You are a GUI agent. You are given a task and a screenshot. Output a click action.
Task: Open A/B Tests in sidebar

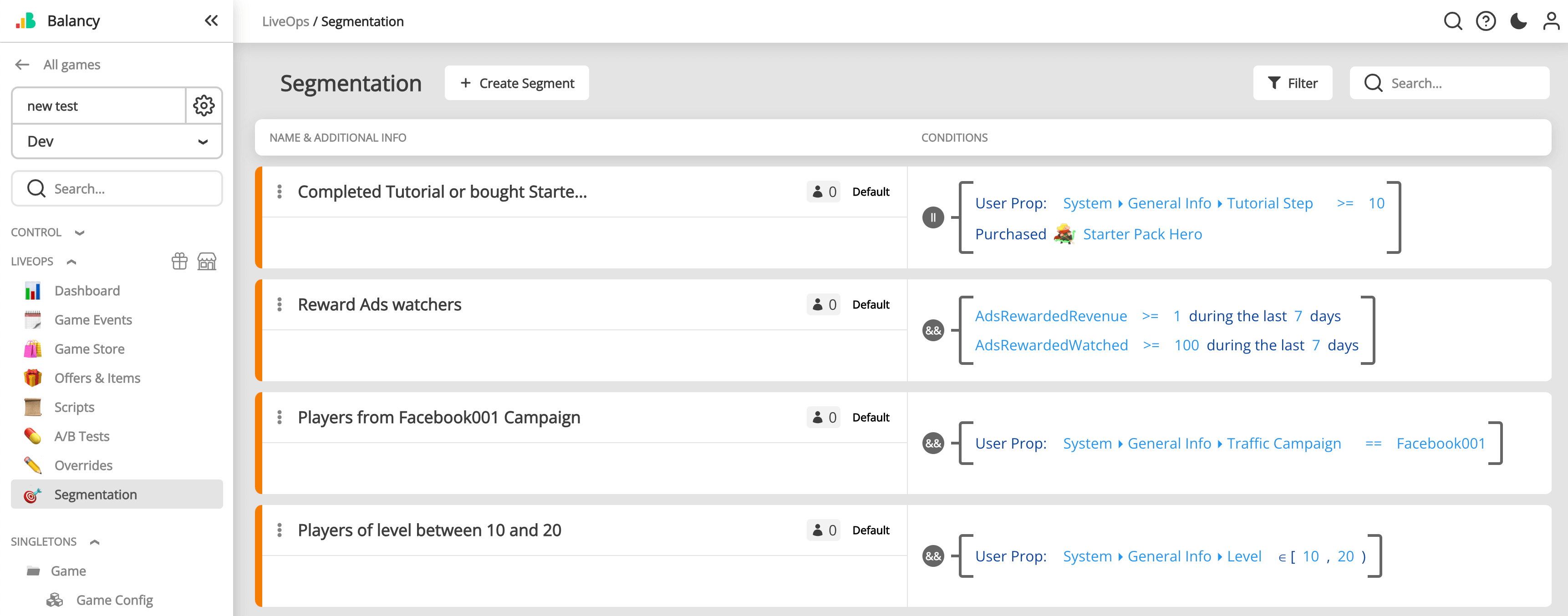pos(81,437)
